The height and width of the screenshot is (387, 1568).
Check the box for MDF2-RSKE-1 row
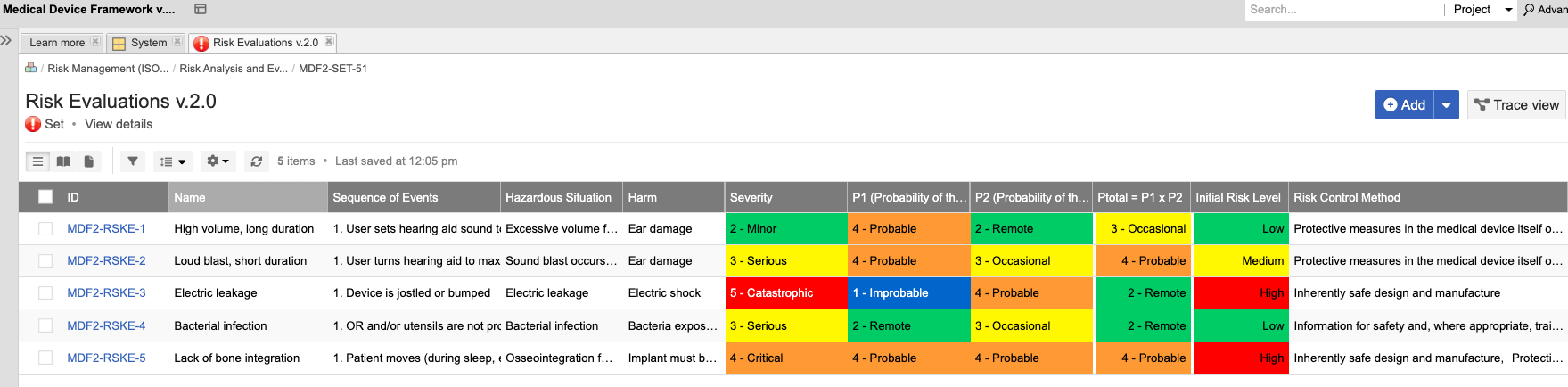(45, 229)
